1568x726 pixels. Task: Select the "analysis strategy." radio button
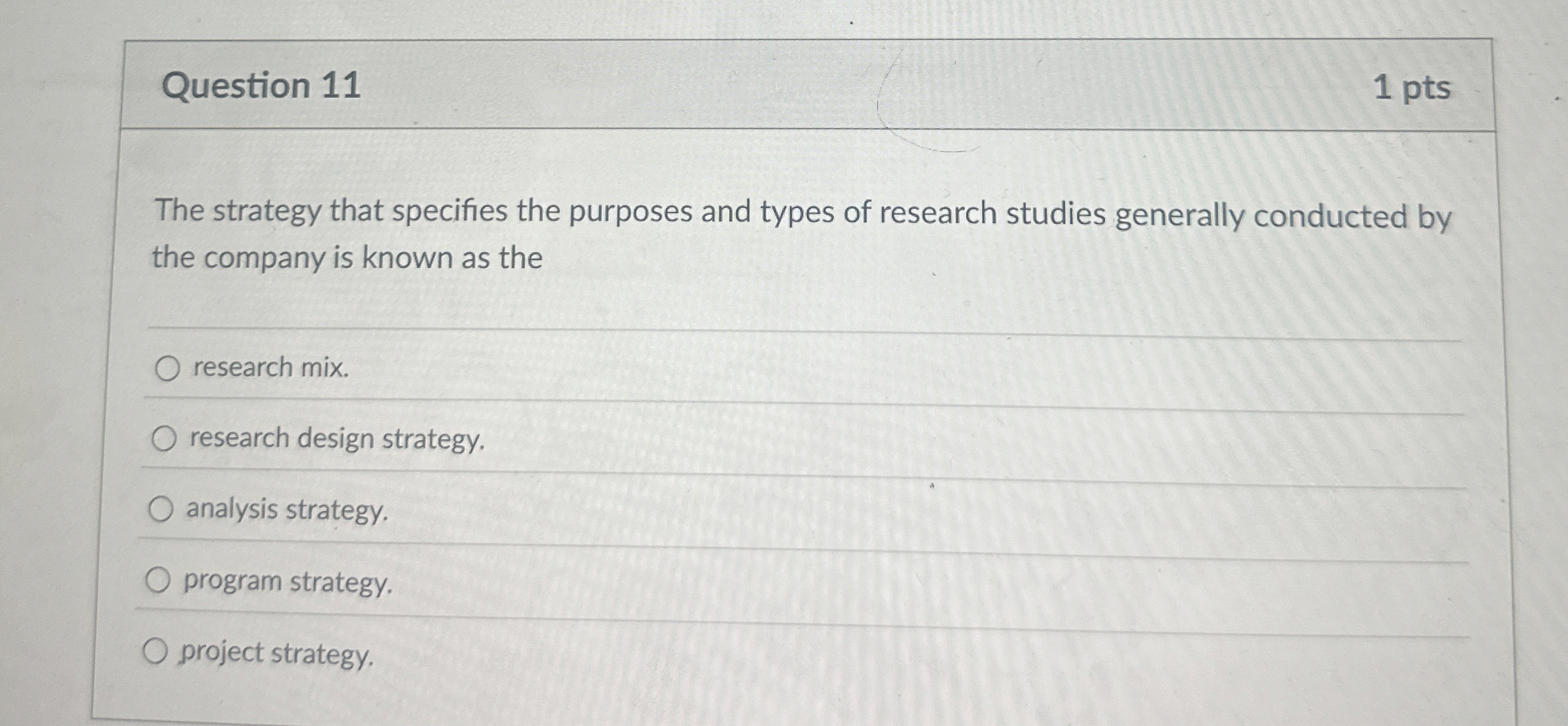(162, 508)
